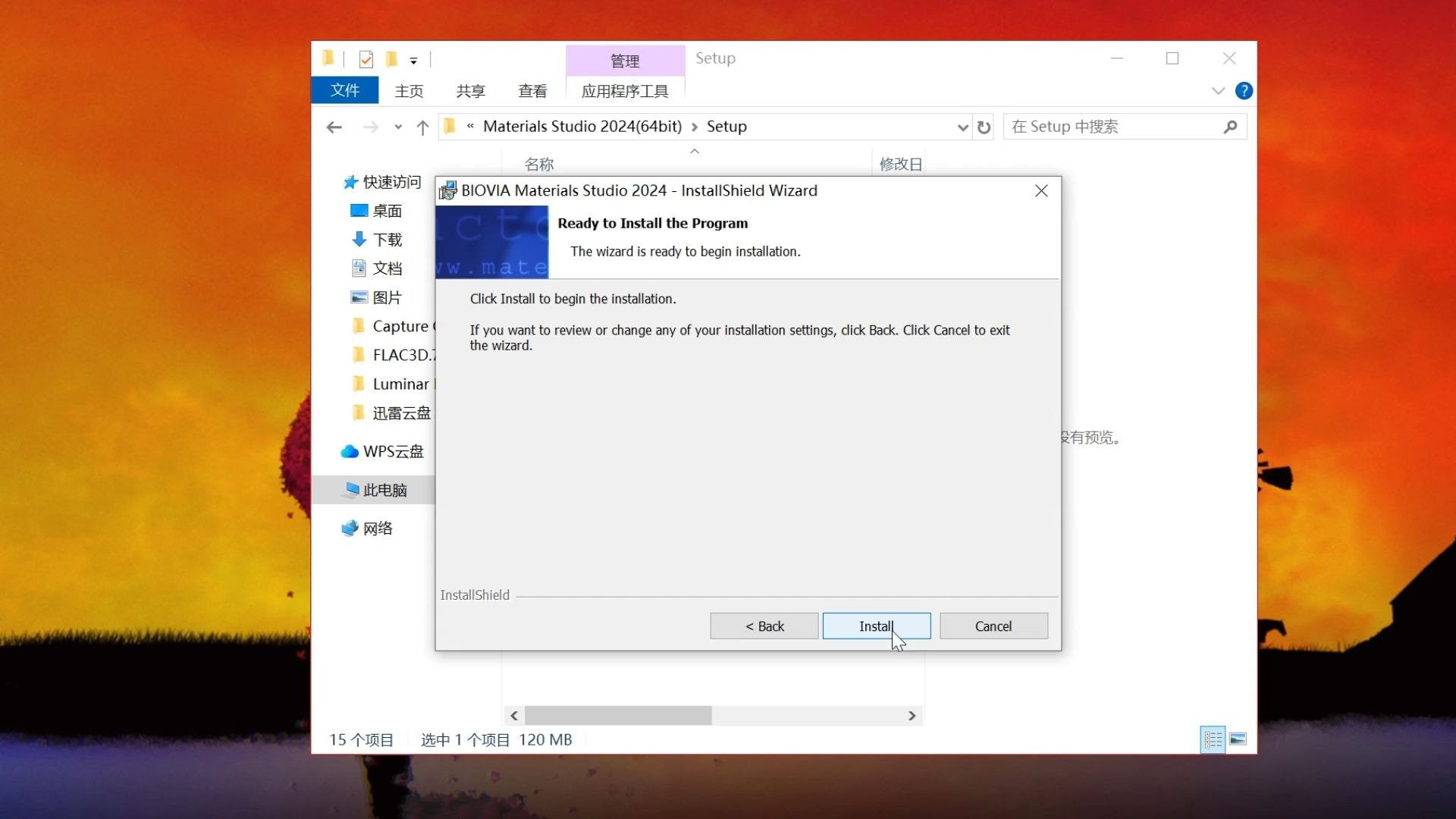Click the address bar folder icon

450,126
